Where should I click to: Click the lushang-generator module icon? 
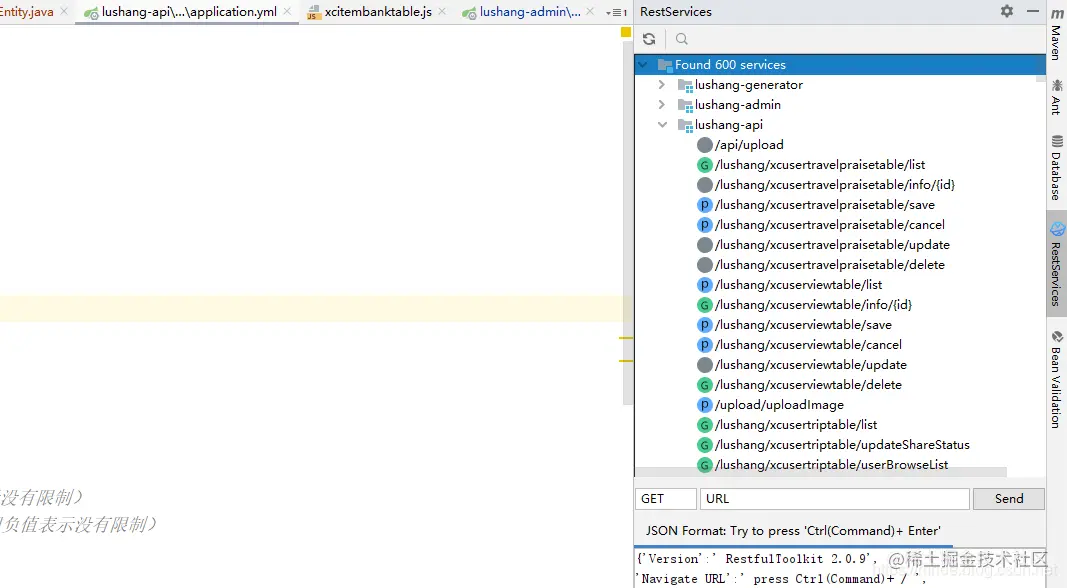coord(685,86)
